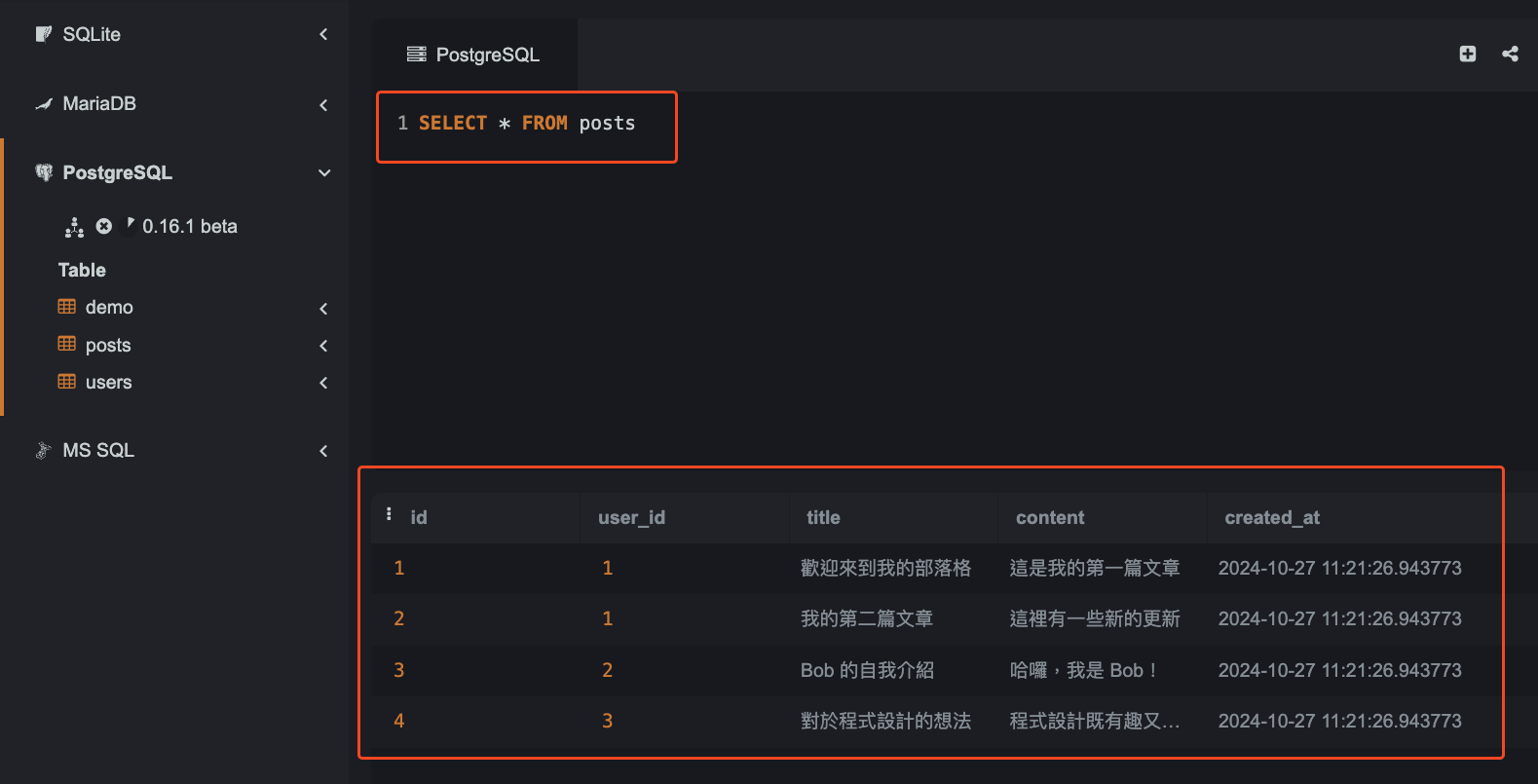Click title cell '對於程式設計的想法'
The width and height of the screenshot is (1538, 784).
885,721
